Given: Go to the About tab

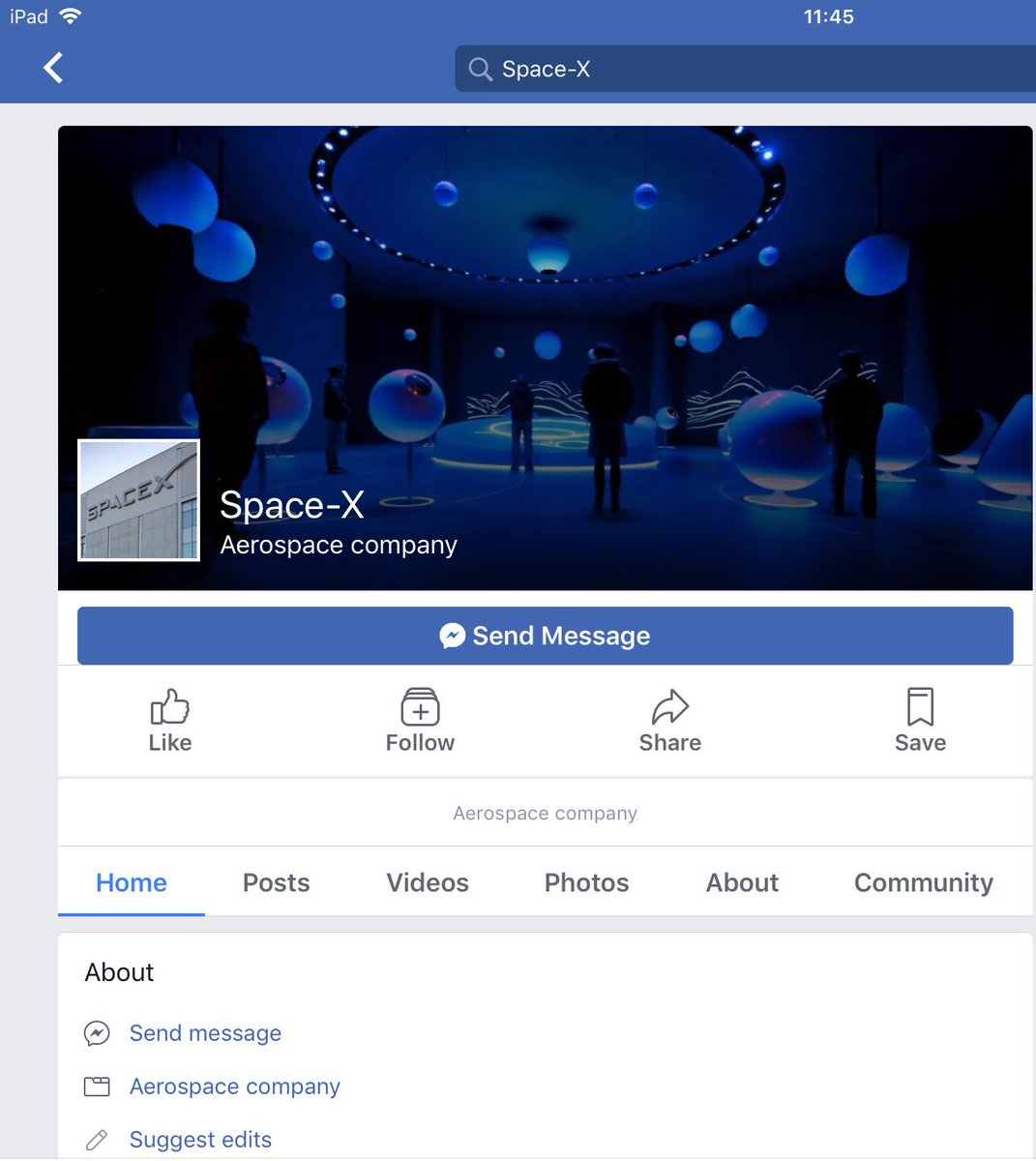Looking at the screenshot, I should 742,882.
